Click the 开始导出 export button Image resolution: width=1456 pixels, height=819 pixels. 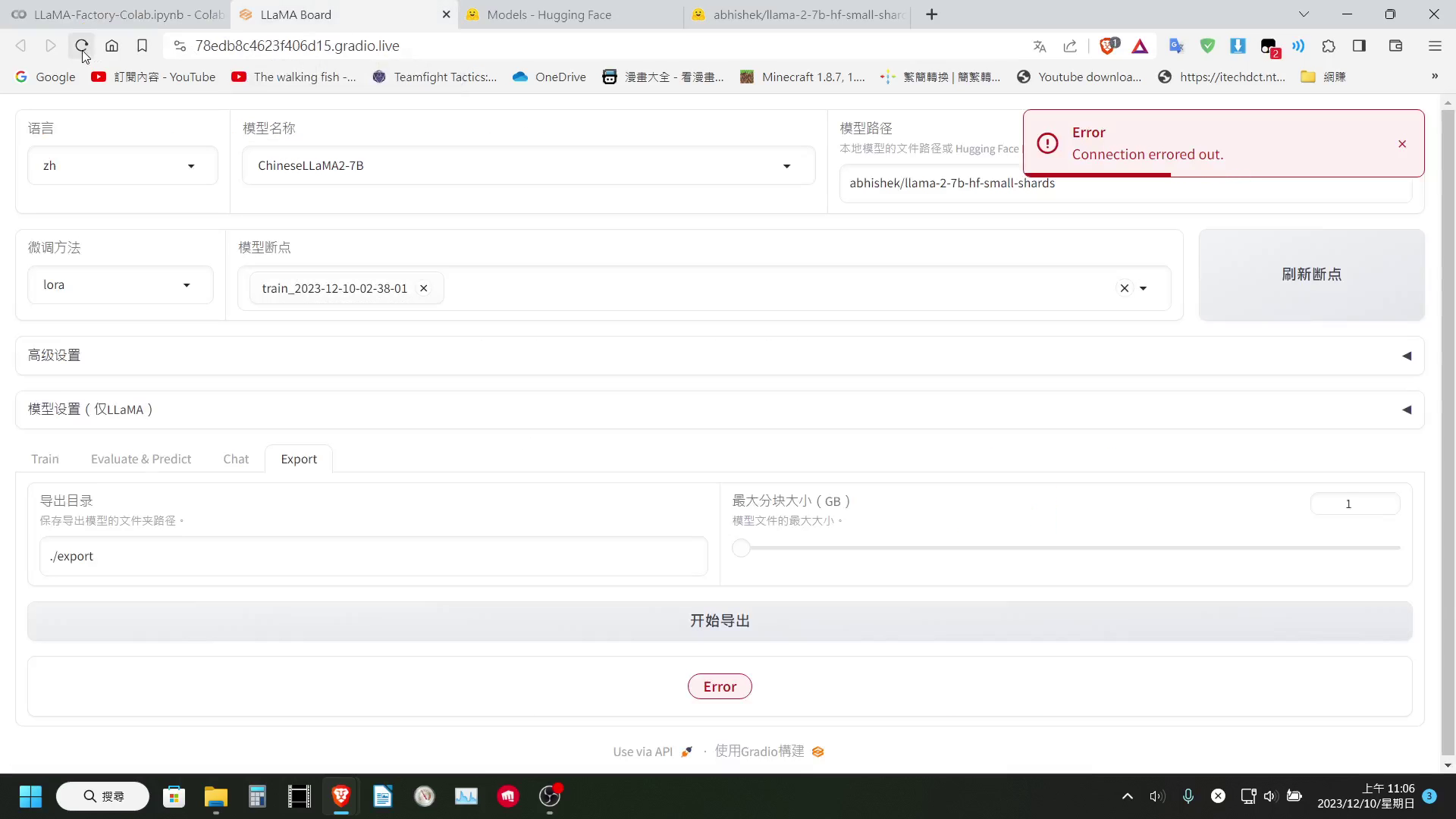point(720,621)
